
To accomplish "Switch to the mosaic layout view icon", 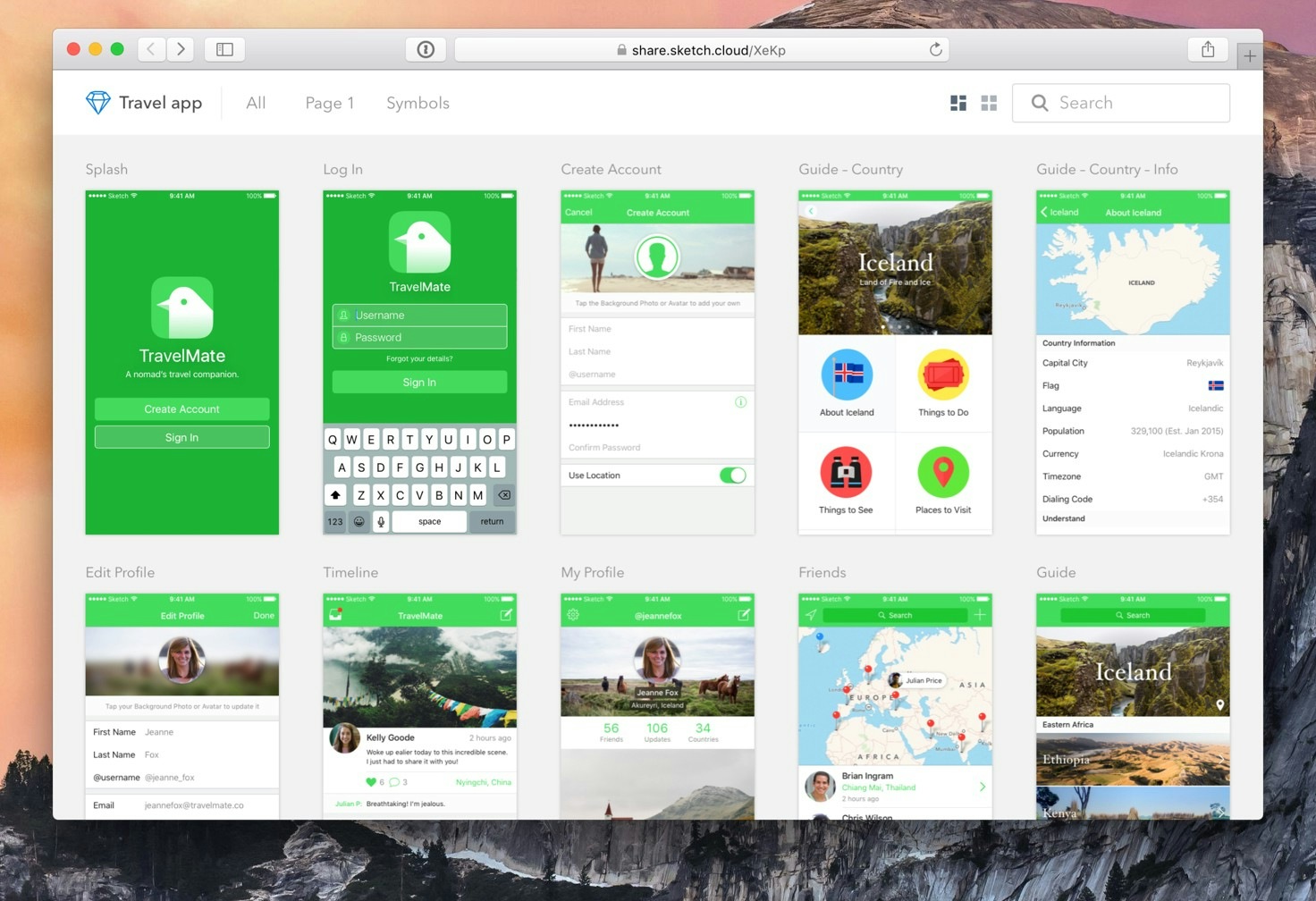I will tap(958, 103).
